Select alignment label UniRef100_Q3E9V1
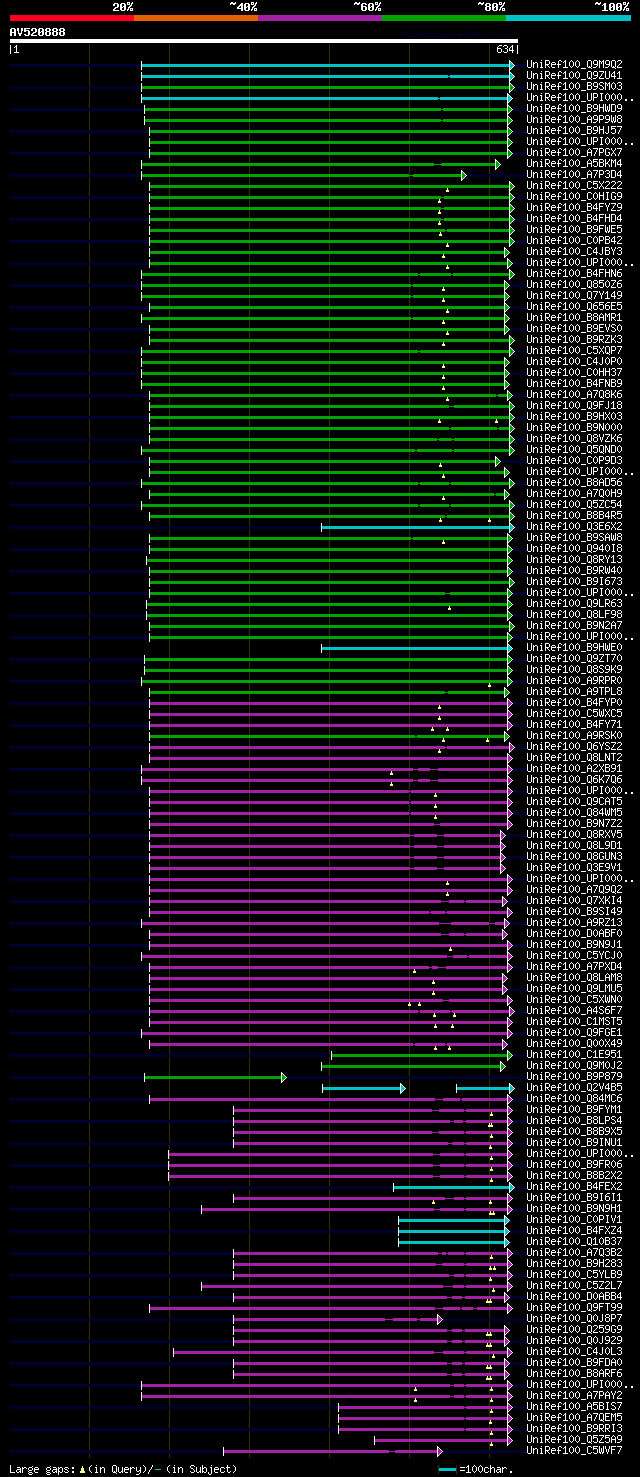 click(x=574, y=868)
